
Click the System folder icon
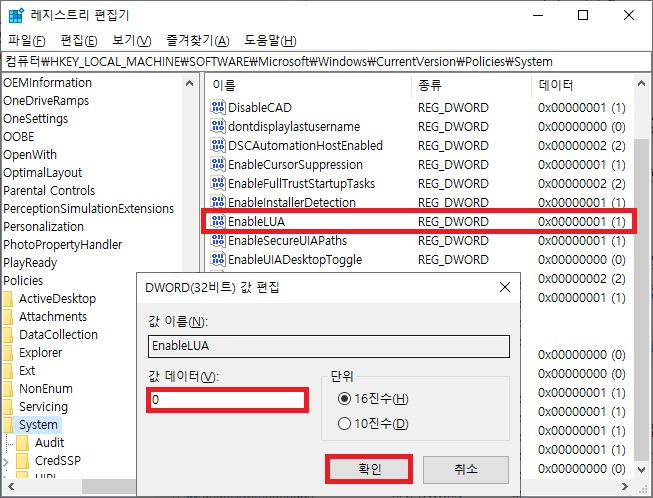point(8,424)
